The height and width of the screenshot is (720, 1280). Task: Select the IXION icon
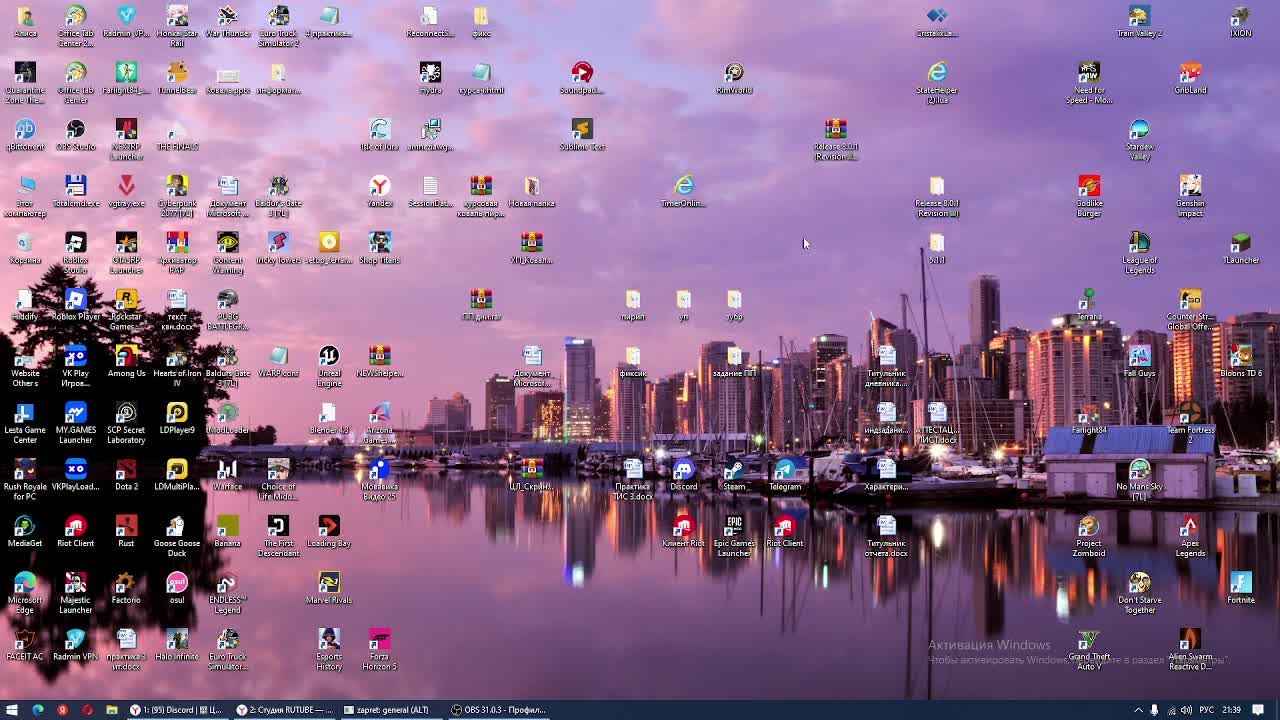[x=1241, y=22]
